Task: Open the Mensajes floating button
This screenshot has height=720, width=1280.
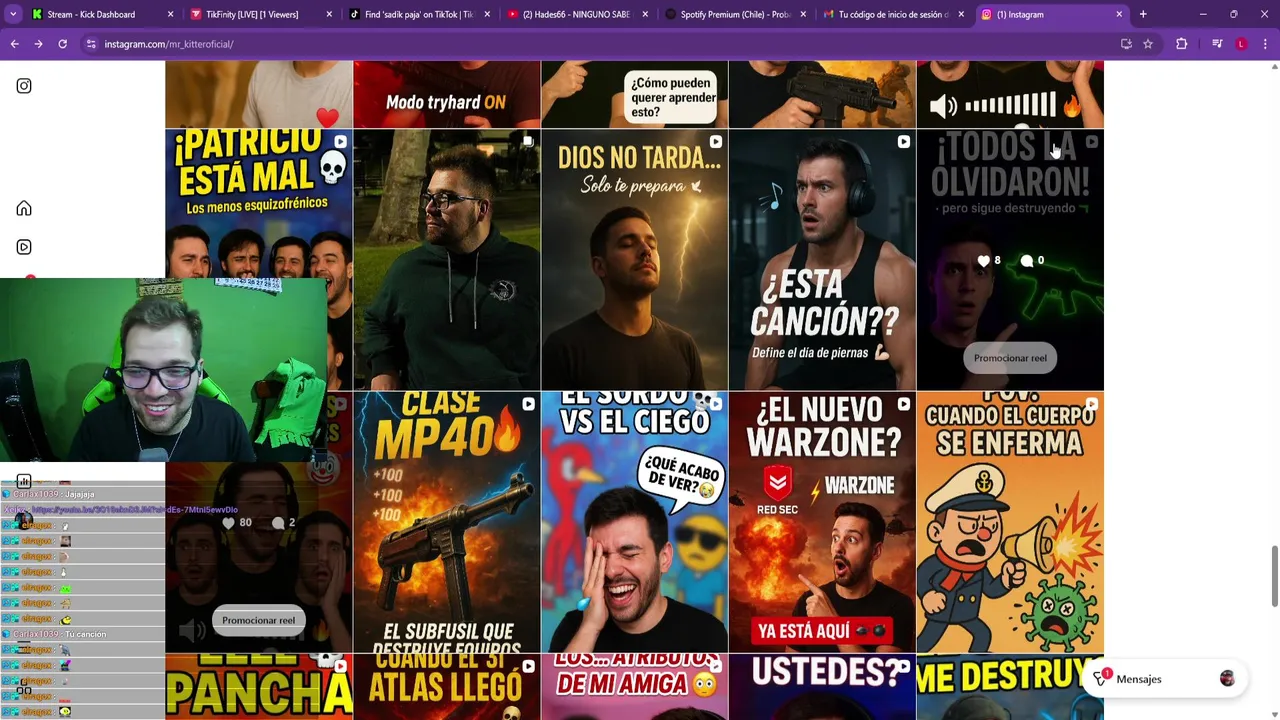Action: (1164, 679)
